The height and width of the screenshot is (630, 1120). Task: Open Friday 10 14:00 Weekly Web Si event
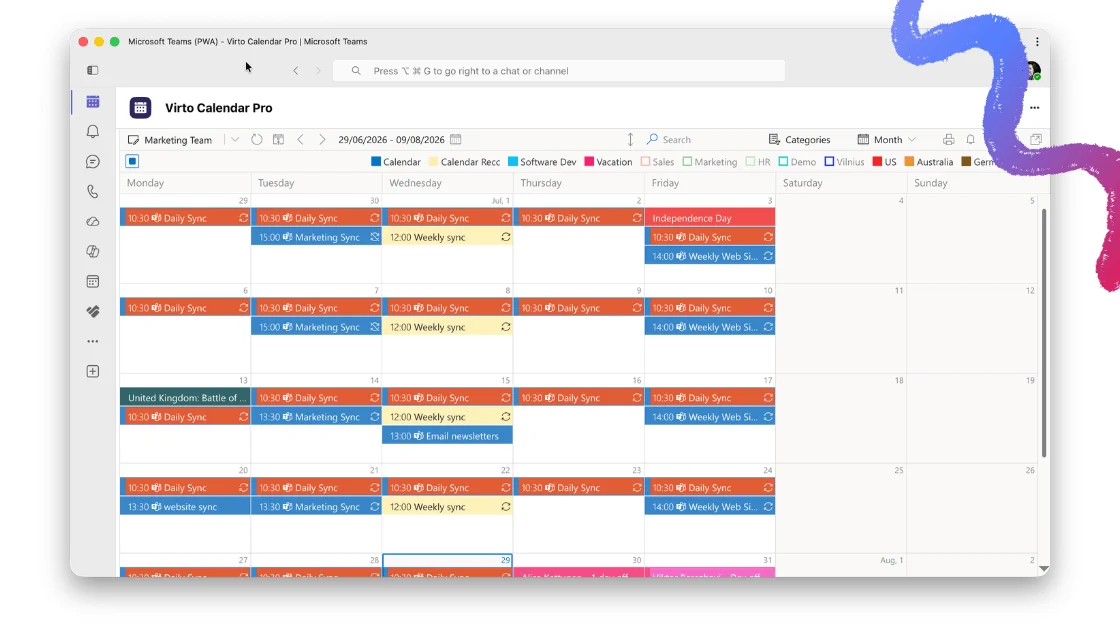[x=710, y=327]
